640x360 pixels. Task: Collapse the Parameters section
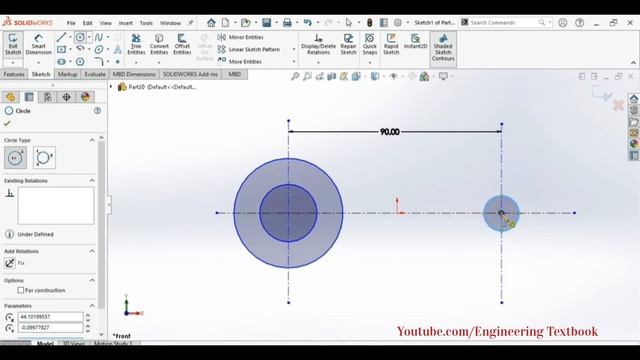pyautogui.click(x=92, y=306)
